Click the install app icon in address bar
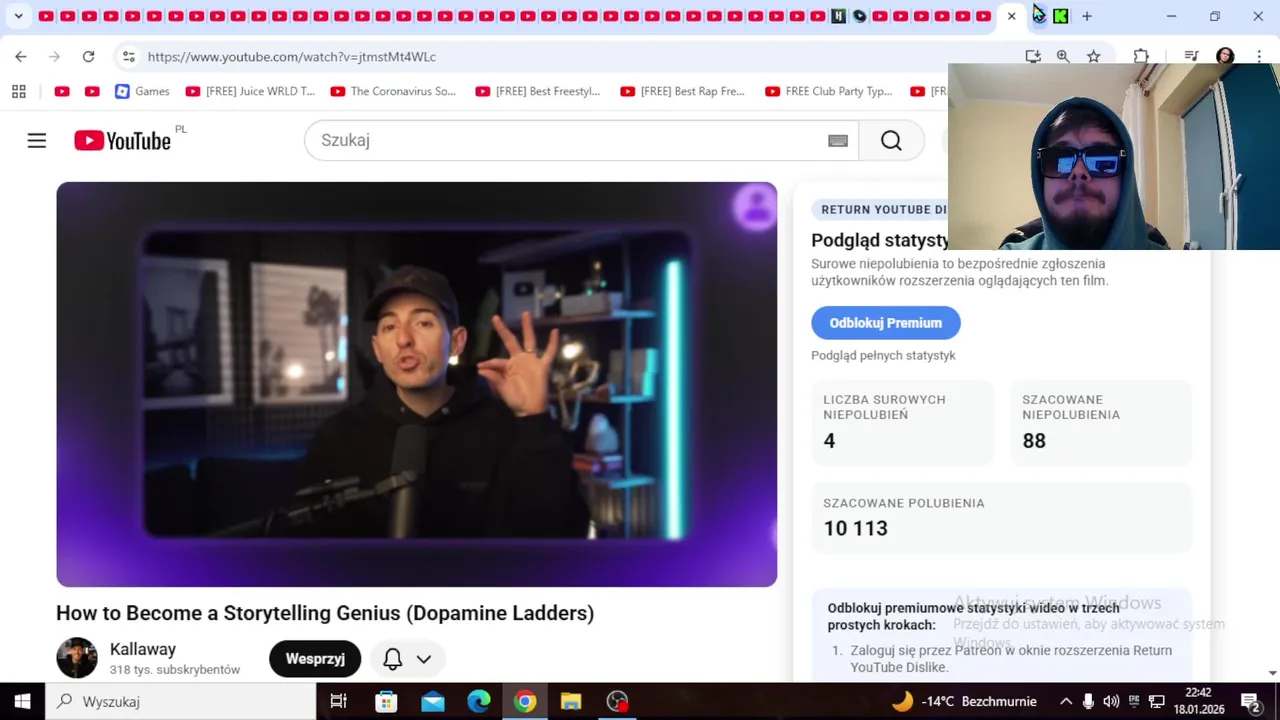Viewport: 1280px width, 720px height. (x=1033, y=57)
